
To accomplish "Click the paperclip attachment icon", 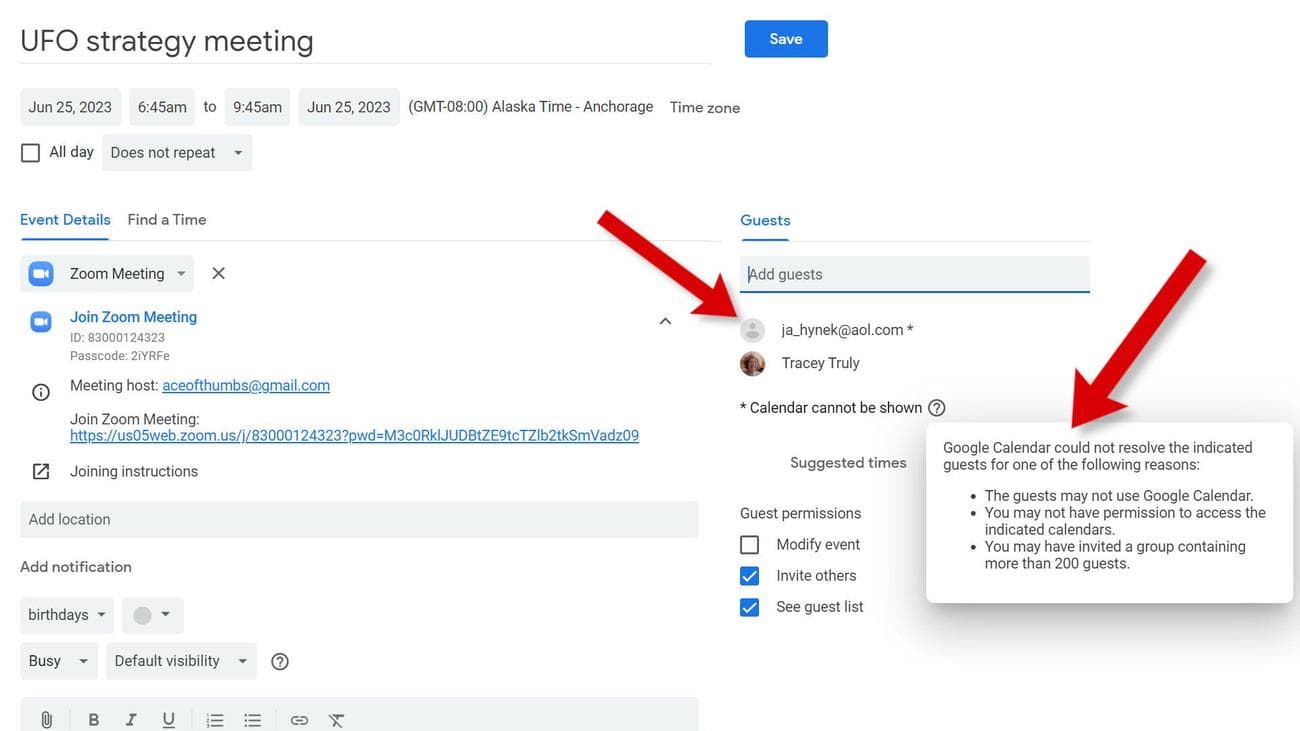I will 46,719.
